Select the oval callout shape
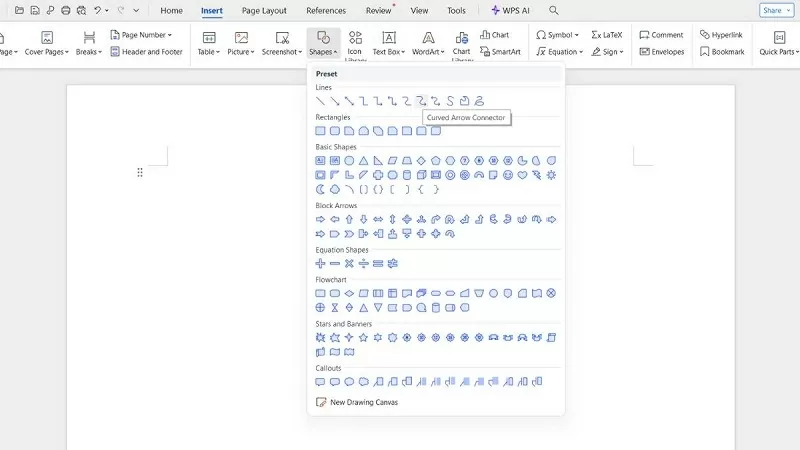The width and height of the screenshot is (800, 450). 350,381
